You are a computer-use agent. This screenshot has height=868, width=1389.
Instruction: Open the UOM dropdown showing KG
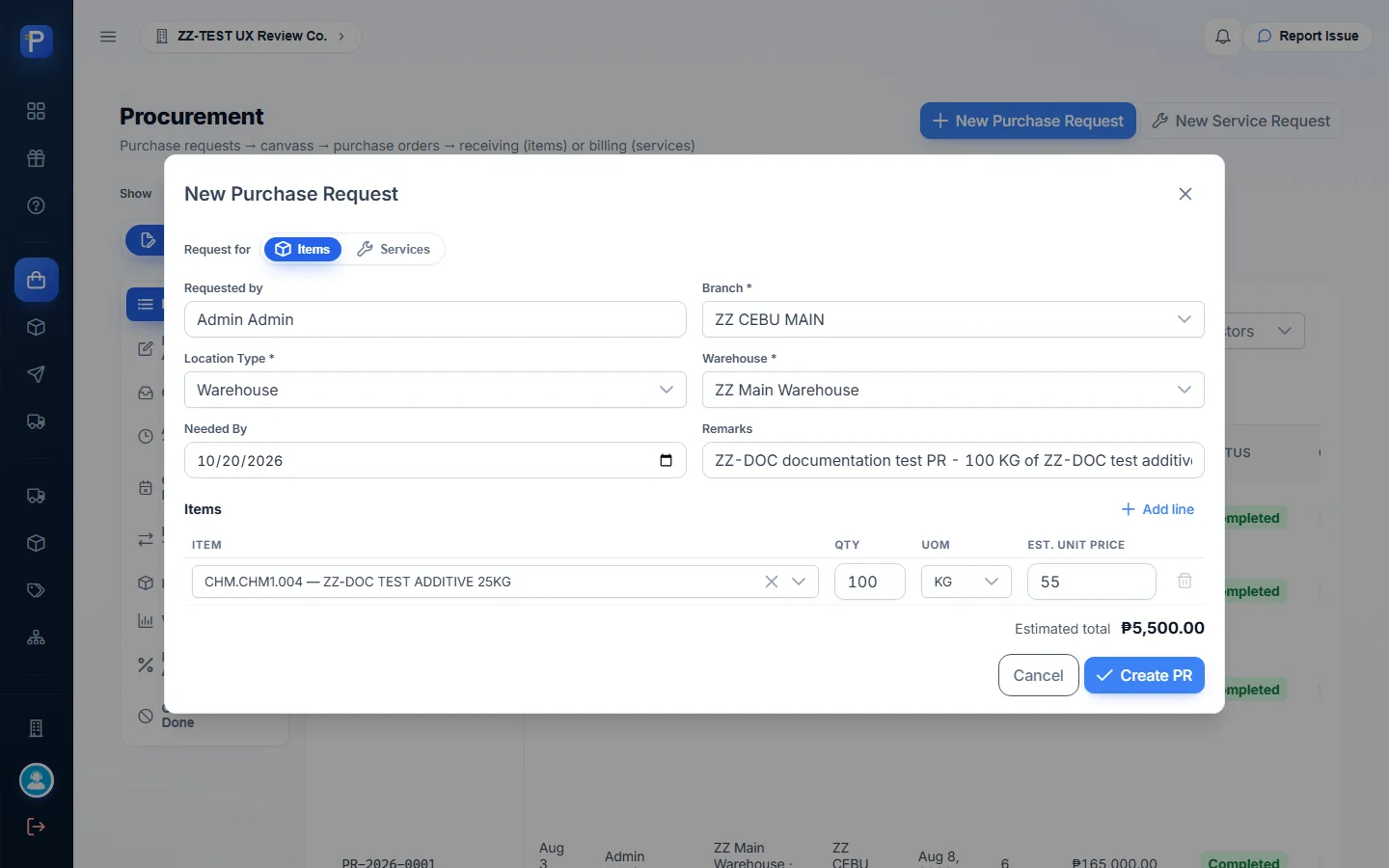click(x=967, y=582)
